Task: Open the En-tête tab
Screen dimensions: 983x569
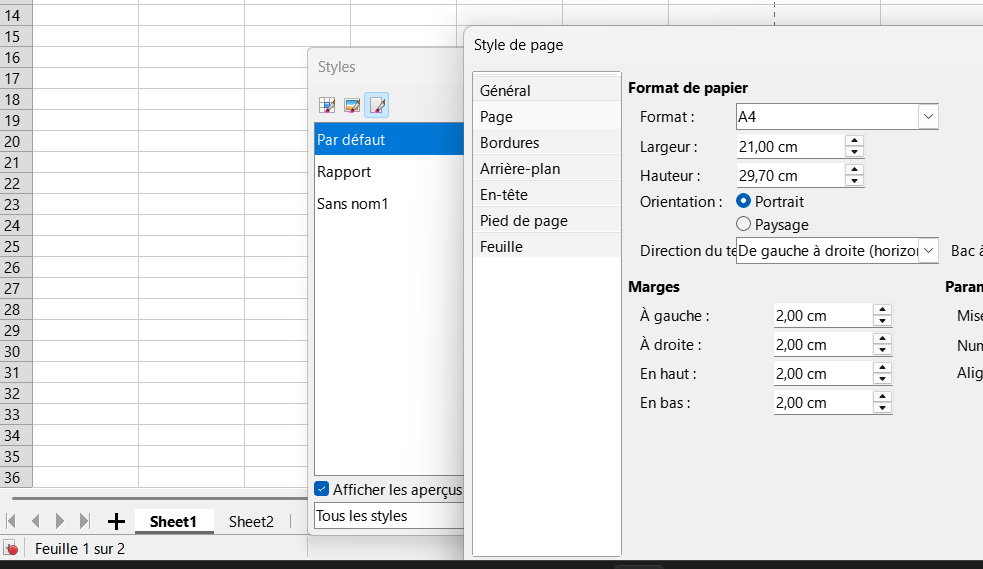Action: click(504, 195)
